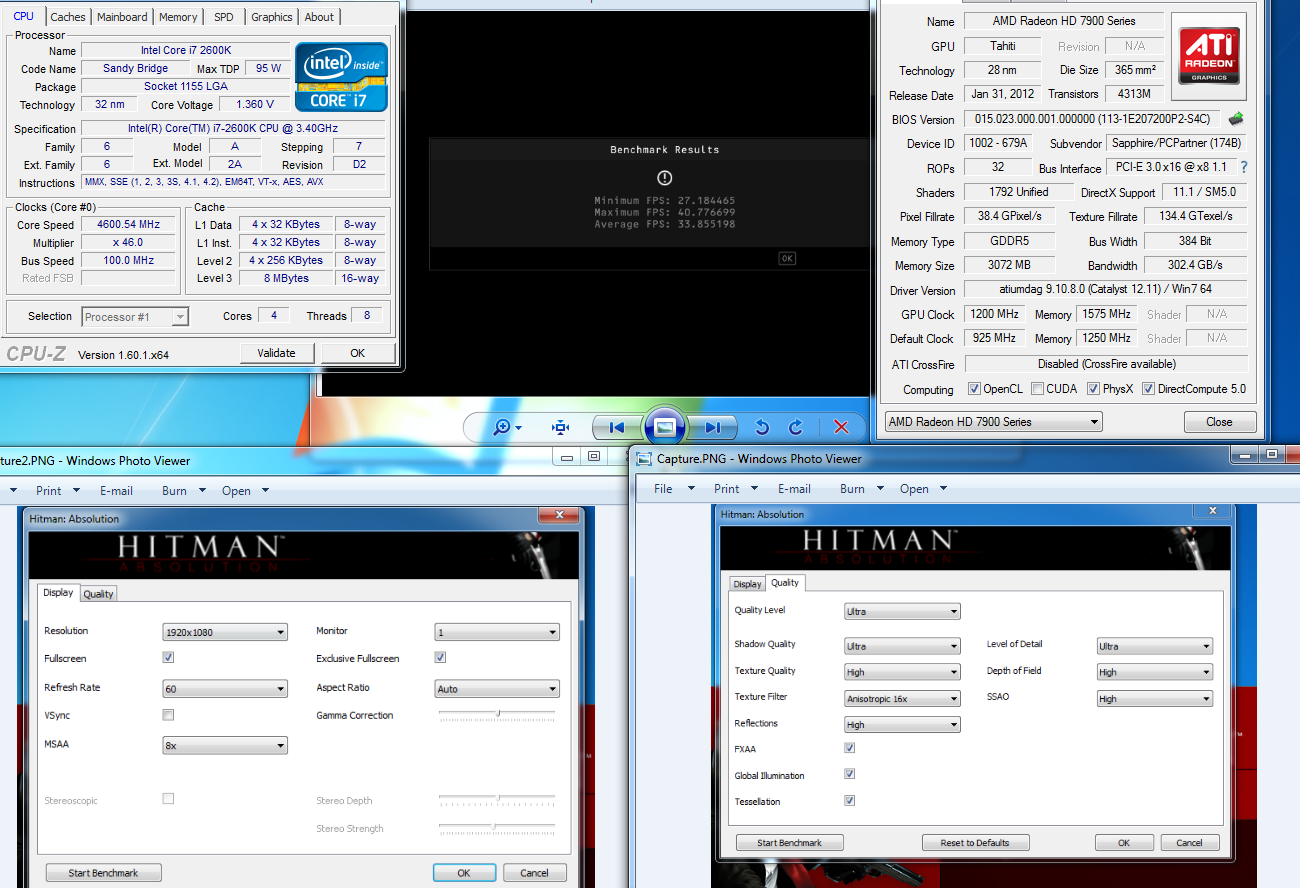The height and width of the screenshot is (888, 1300).
Task: Click the Intel Core i7 logo in CPU-Z
Action: (x=341, y=76)
